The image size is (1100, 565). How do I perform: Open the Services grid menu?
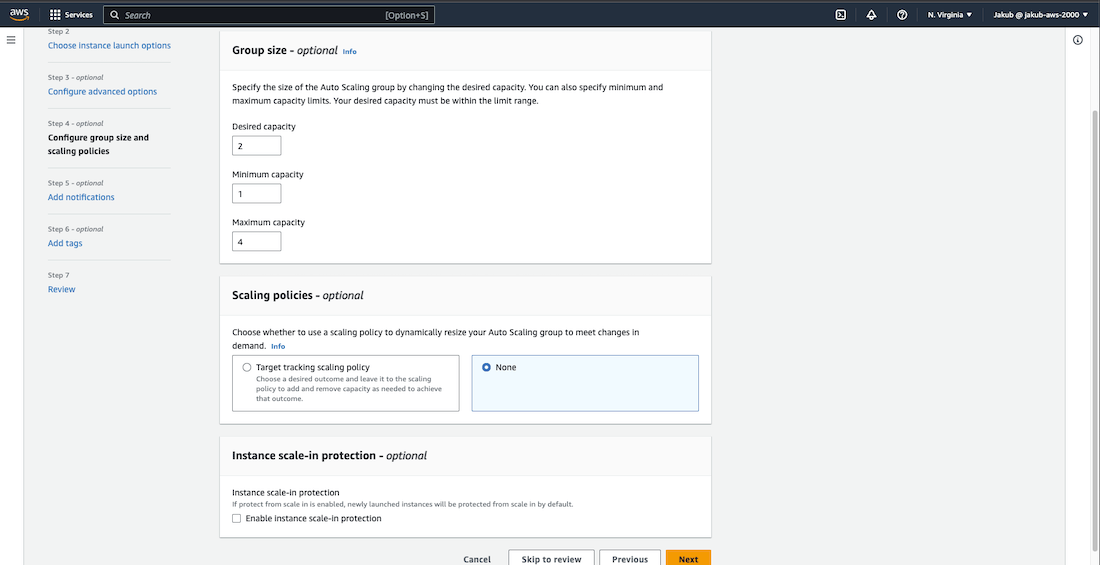click(71, 15)
